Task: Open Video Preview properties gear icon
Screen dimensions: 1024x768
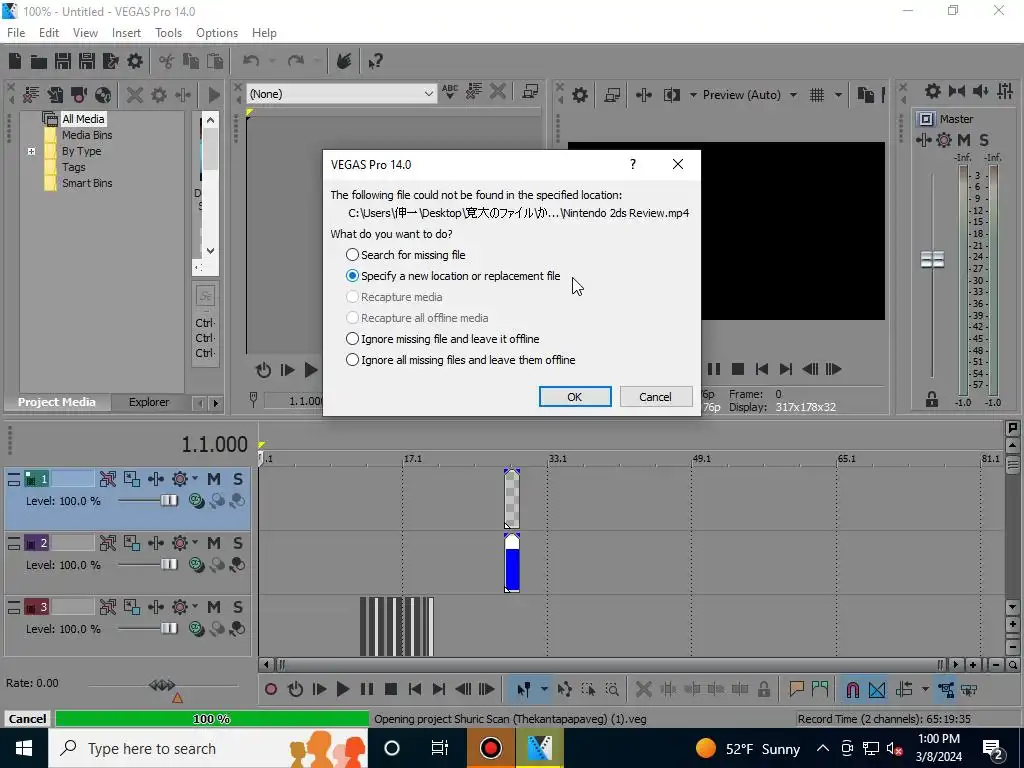Action: (580, 95)
